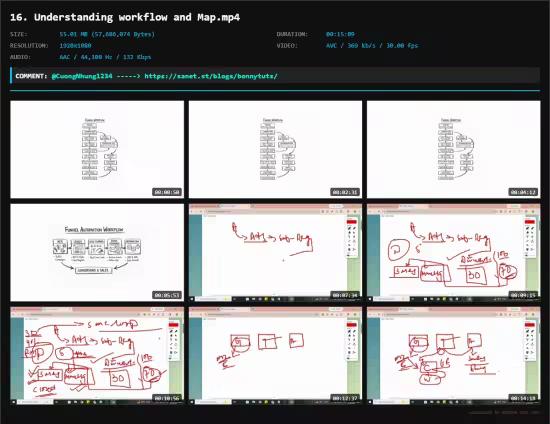Click the "VIDEO:" label

click(287, 46)
